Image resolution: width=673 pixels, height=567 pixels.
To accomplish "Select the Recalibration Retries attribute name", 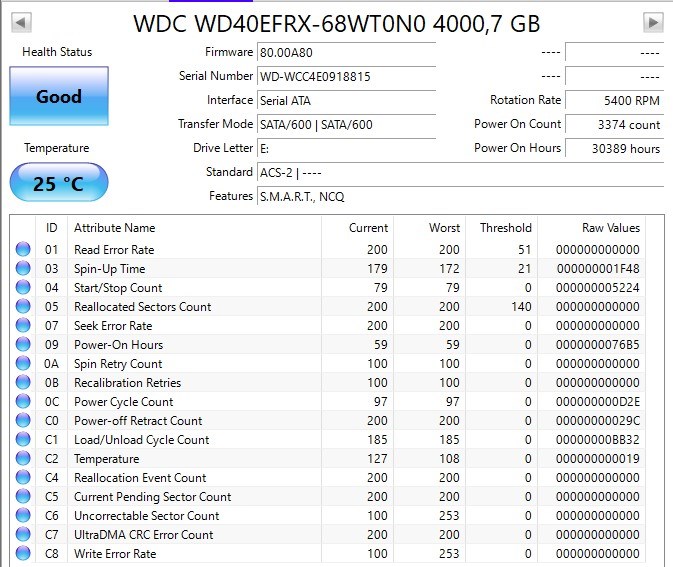I will [127, 382].
